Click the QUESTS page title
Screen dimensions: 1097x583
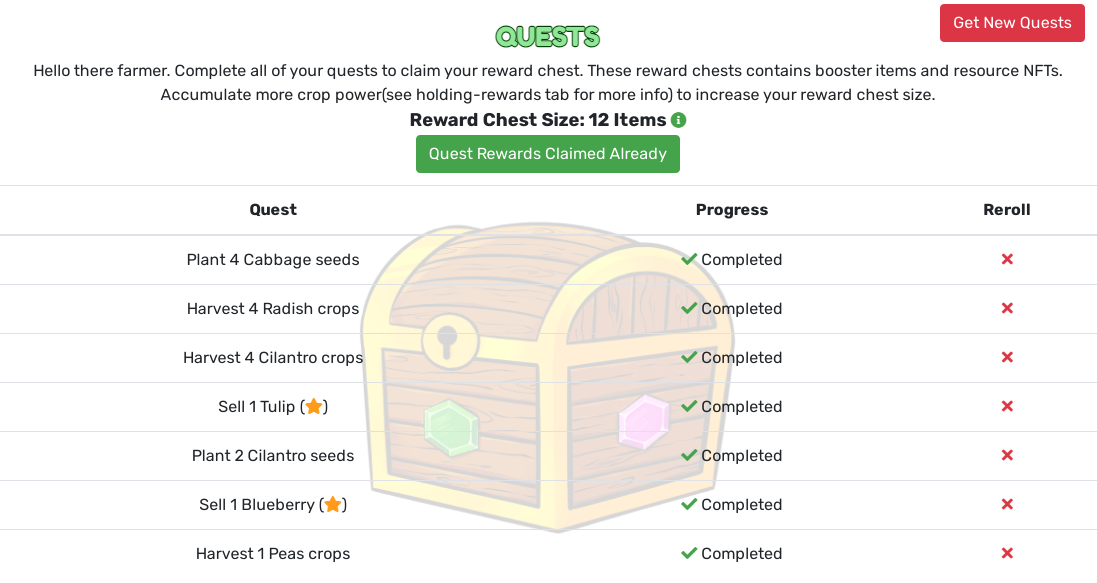(548, 36)
